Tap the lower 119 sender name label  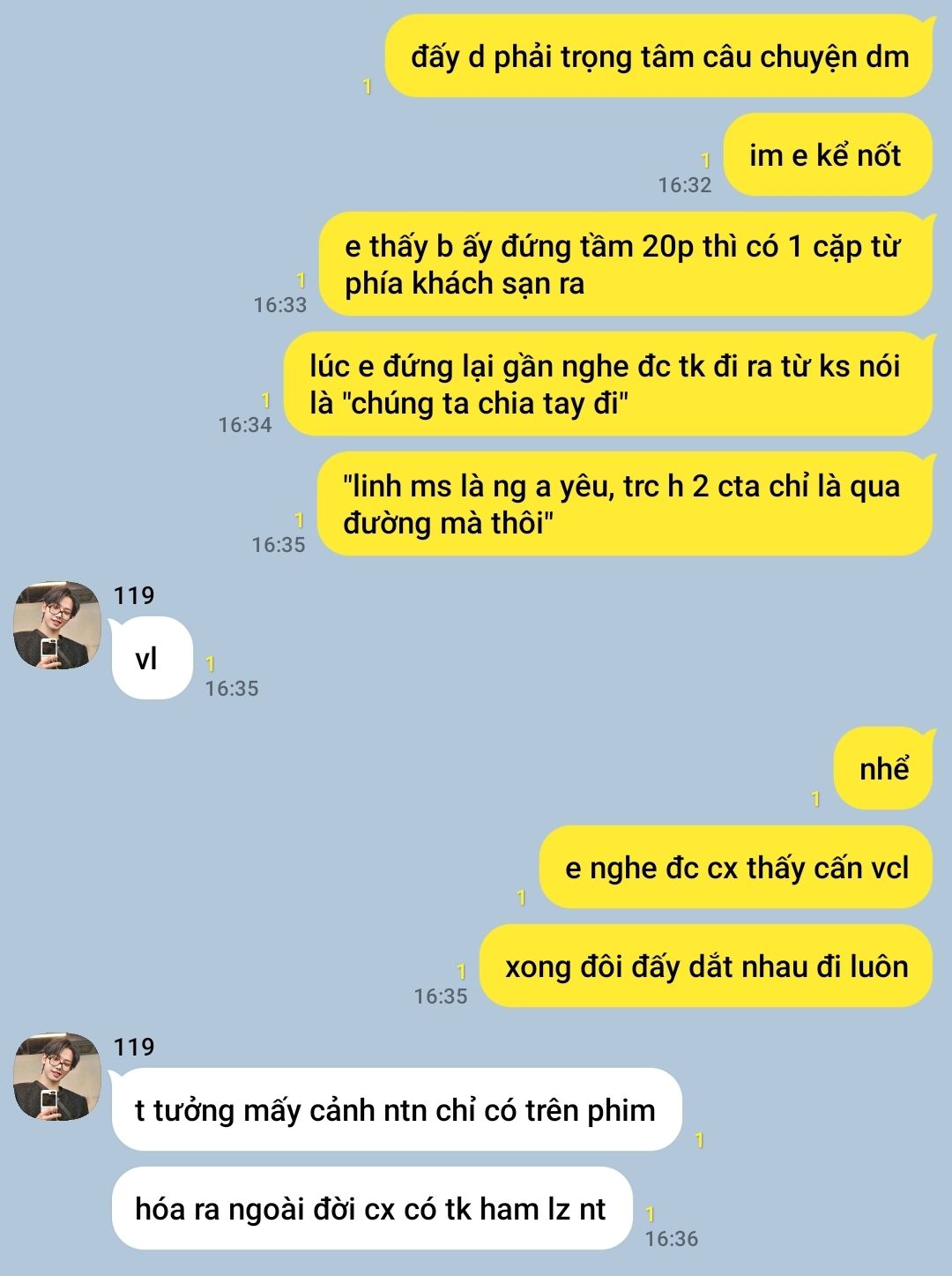[x=134, y=1047]
